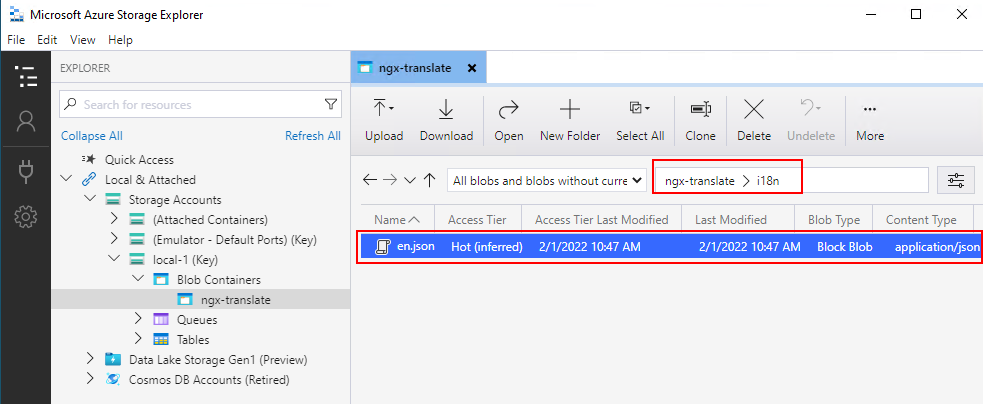Open the File menu

(x=16, y=40)
